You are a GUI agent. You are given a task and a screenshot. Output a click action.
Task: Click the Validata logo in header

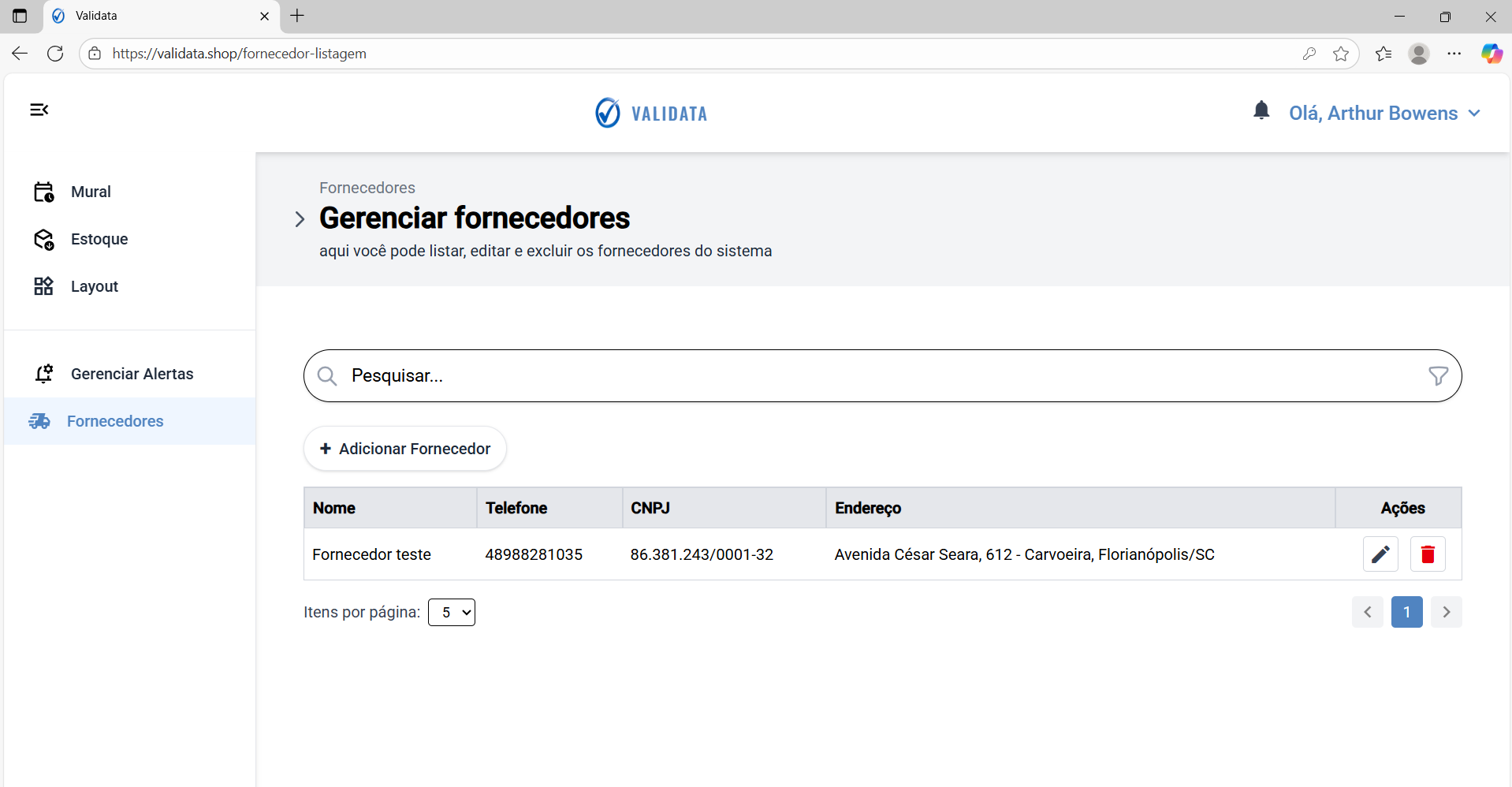pos(651,114)
